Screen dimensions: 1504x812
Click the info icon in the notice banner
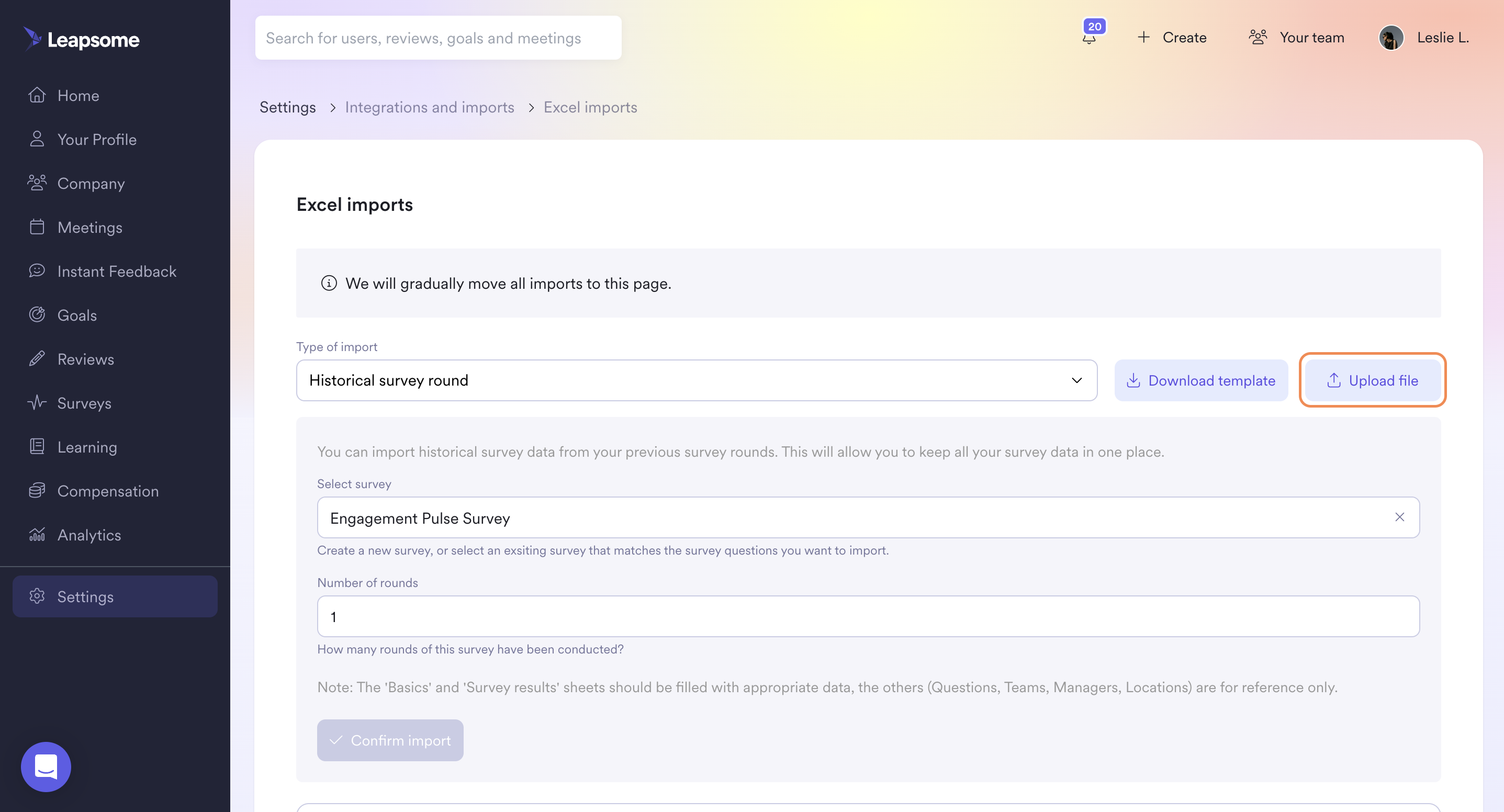pos(329,283)
